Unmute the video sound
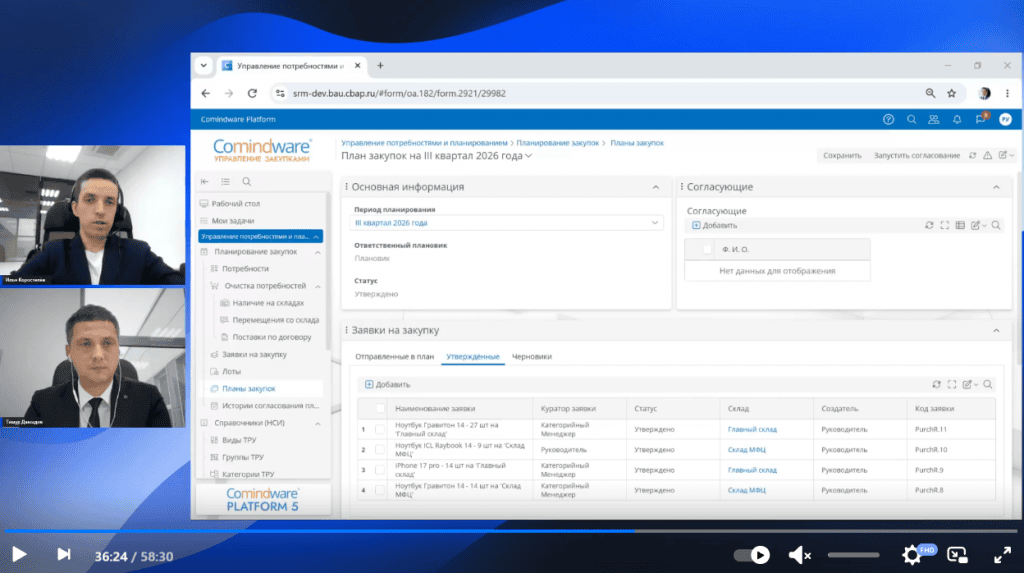 799,555
